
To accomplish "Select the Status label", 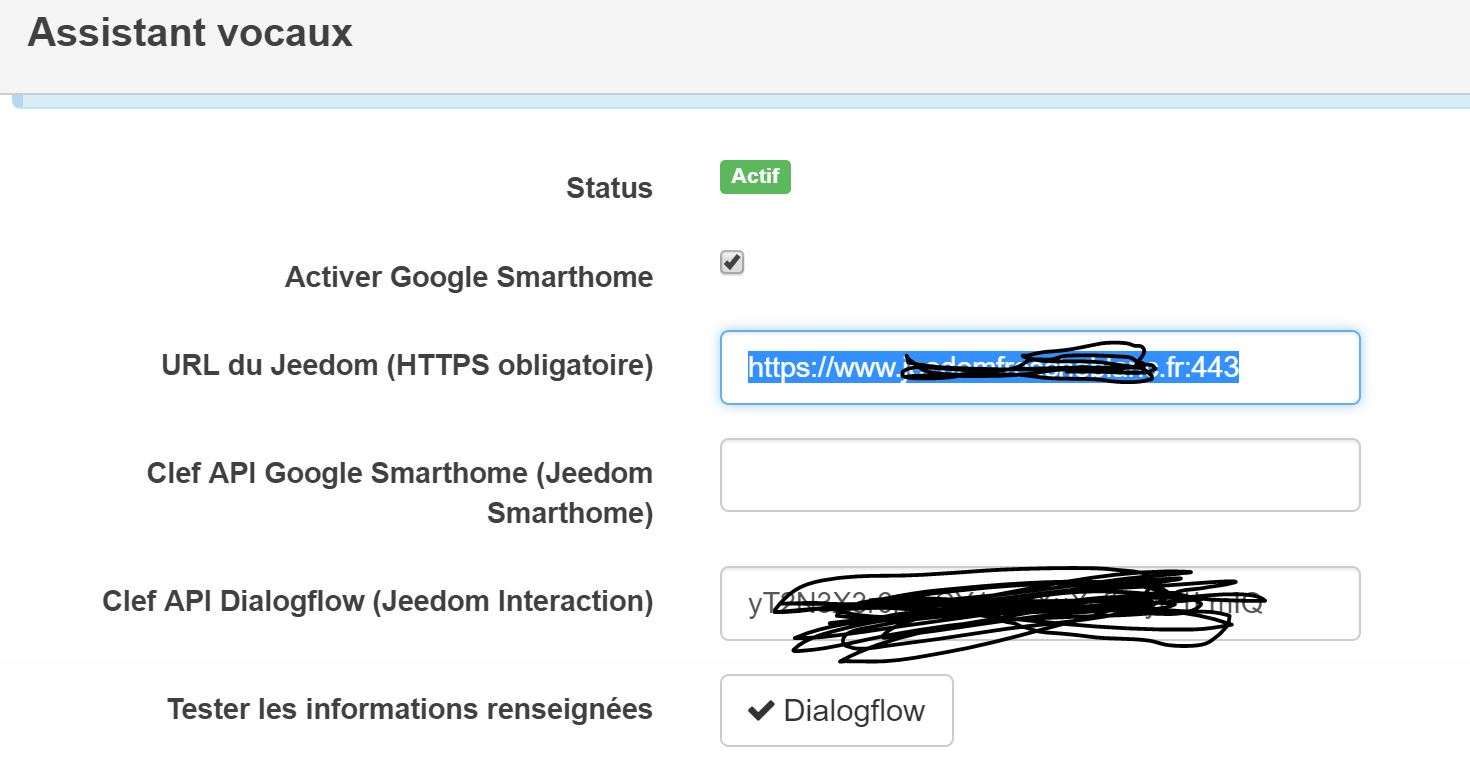I will pos(609,188).
